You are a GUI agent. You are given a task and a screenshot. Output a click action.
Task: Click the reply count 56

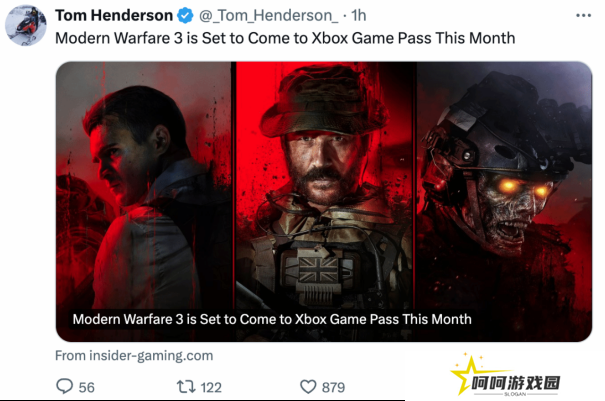[x=86, y=387]
